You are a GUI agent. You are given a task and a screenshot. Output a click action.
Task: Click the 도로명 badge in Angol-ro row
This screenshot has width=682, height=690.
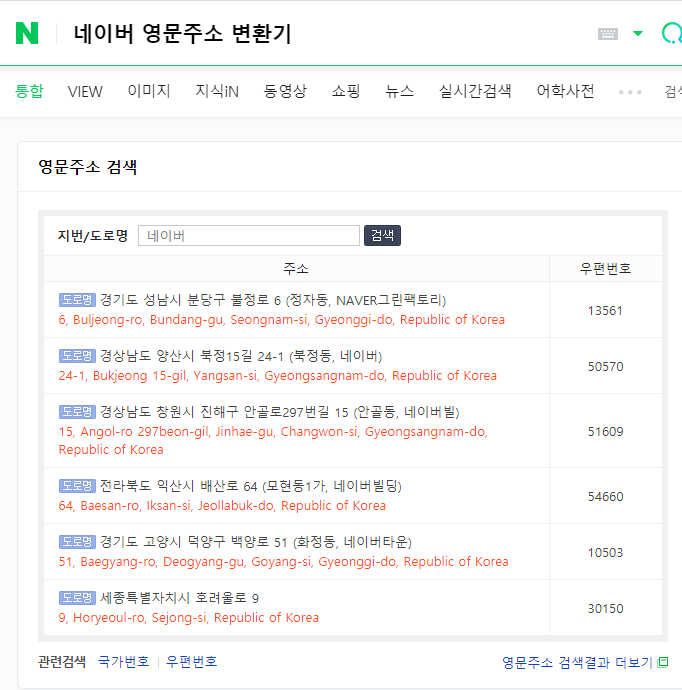point(77,412)
